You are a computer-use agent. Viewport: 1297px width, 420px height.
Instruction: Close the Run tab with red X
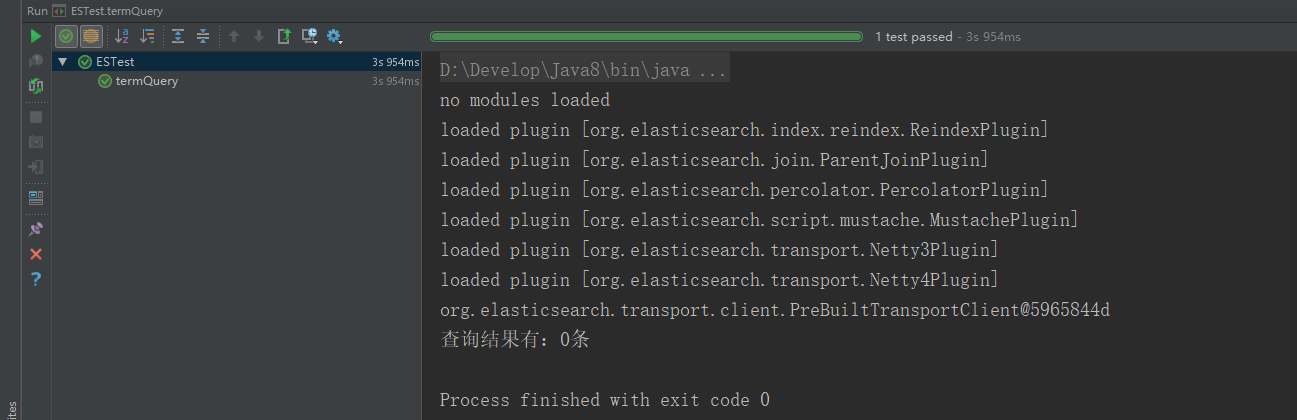[36, 254]
